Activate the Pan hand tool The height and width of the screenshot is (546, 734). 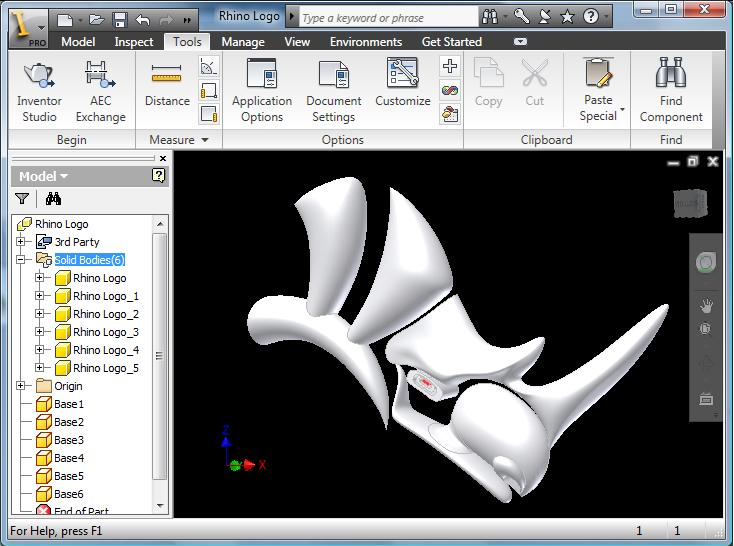click(x=706, y=306)
